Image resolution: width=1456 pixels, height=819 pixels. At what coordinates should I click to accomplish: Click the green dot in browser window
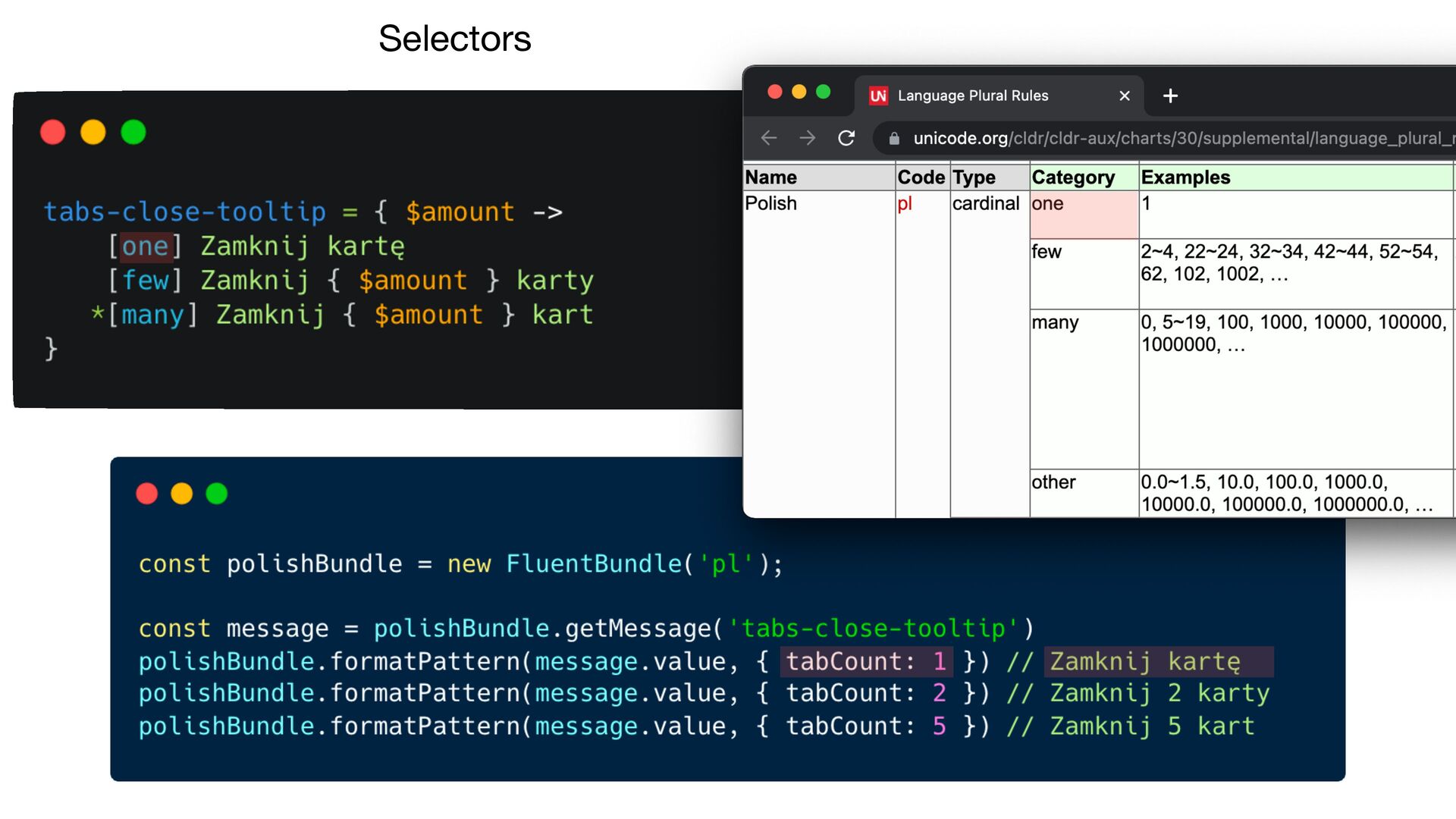click(x=823, y=92)
